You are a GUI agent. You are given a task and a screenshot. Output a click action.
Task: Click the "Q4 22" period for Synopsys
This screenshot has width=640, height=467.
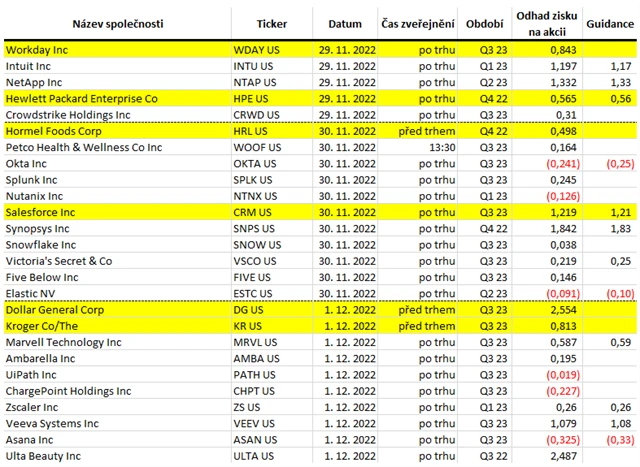point(493,229)
